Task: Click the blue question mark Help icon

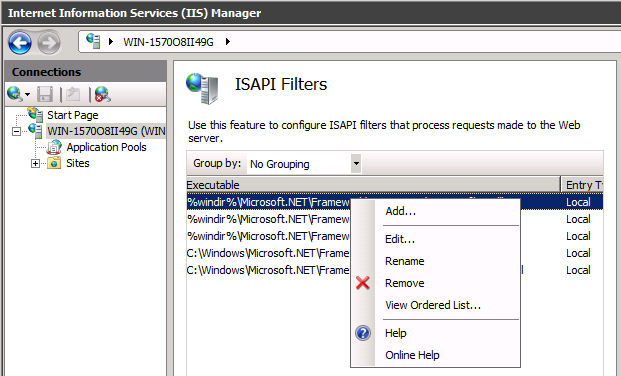Action: pos(363,333)
